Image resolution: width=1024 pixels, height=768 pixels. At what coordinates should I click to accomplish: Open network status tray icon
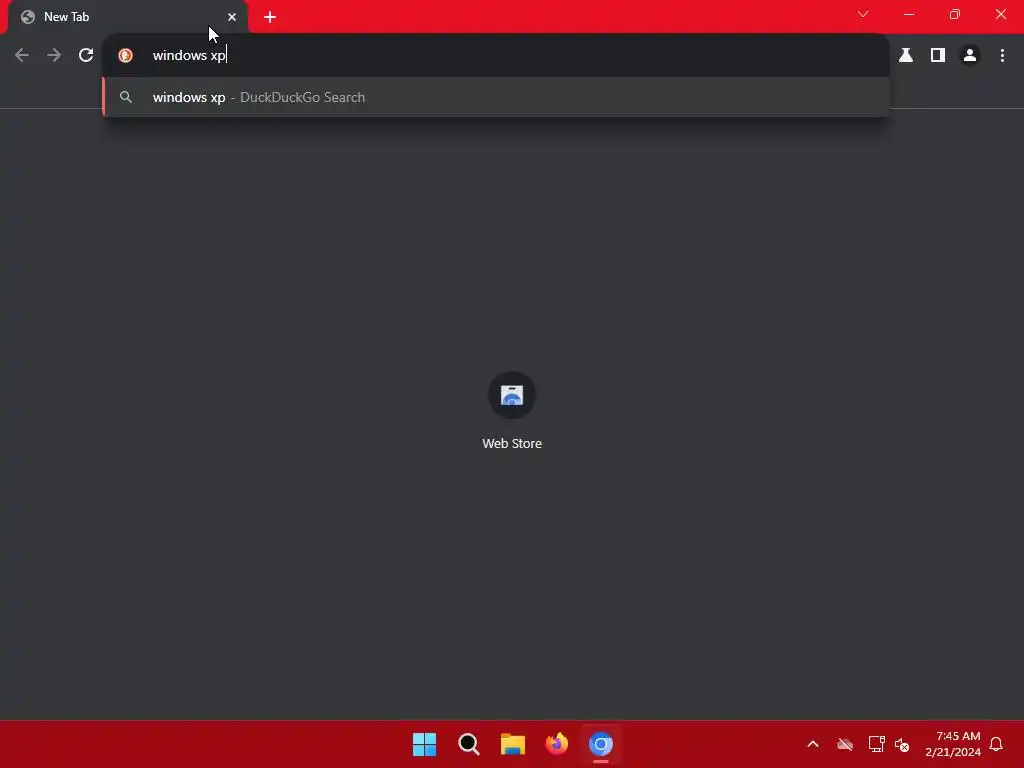pyautogui.click(x=876, y=744)
